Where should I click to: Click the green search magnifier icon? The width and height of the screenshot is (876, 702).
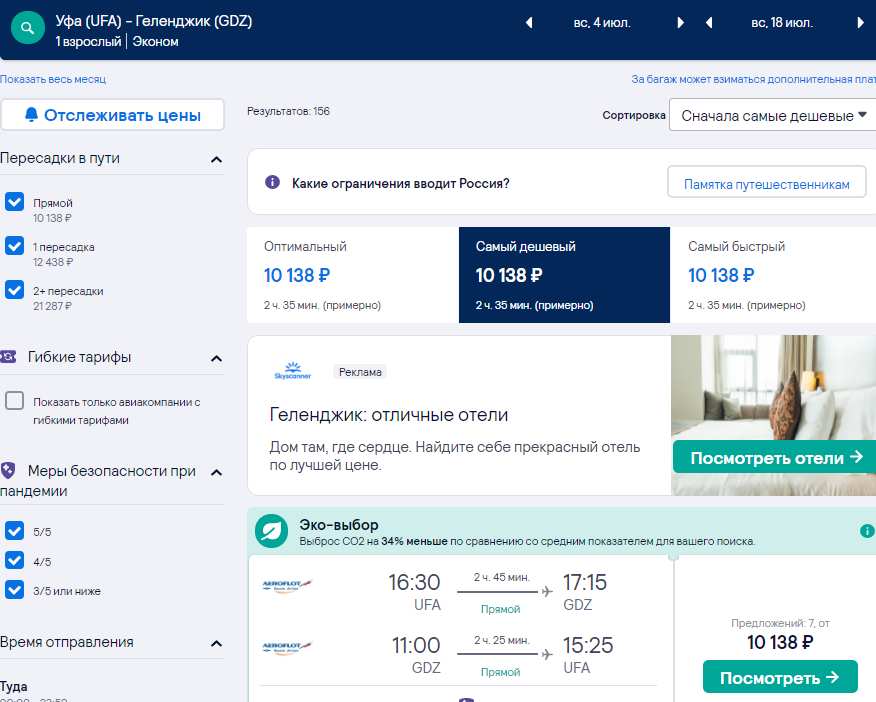pos(28,27)
